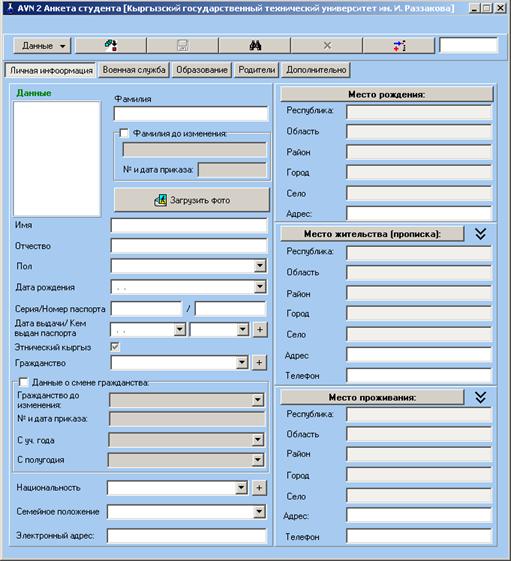Open the С уч. года dropdown
511x561 pixels.
(x=258, y=440)
